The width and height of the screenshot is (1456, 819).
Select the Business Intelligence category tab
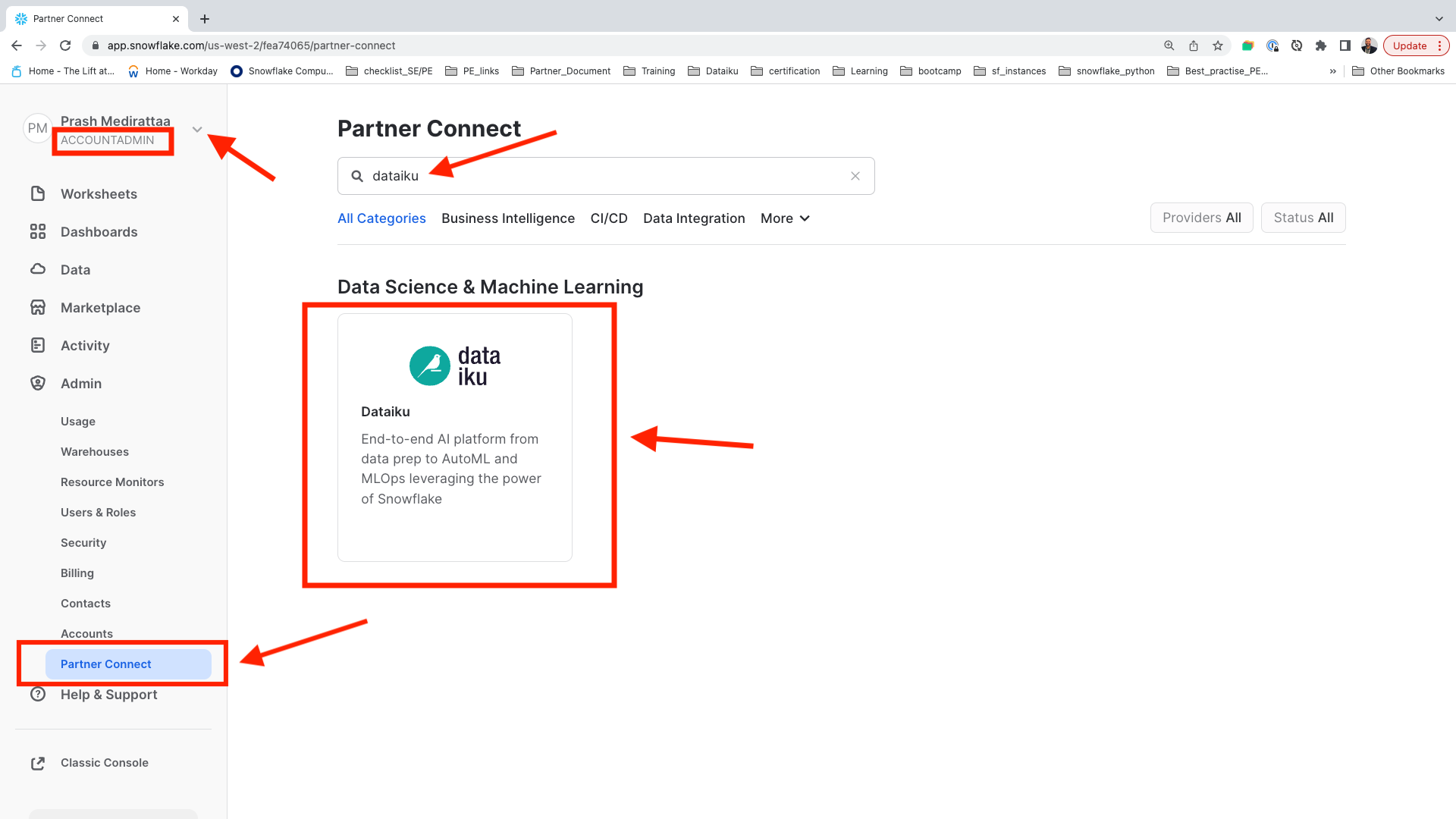pyautogui.click(x=508, y=218)
